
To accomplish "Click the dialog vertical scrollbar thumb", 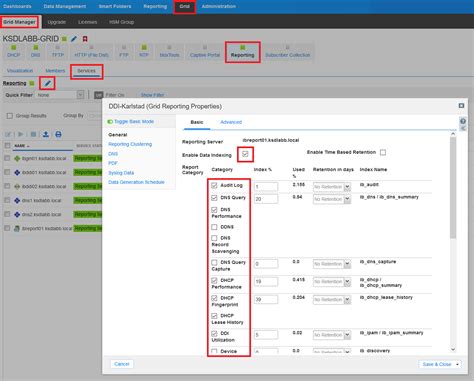I will (x=453, y=187).
